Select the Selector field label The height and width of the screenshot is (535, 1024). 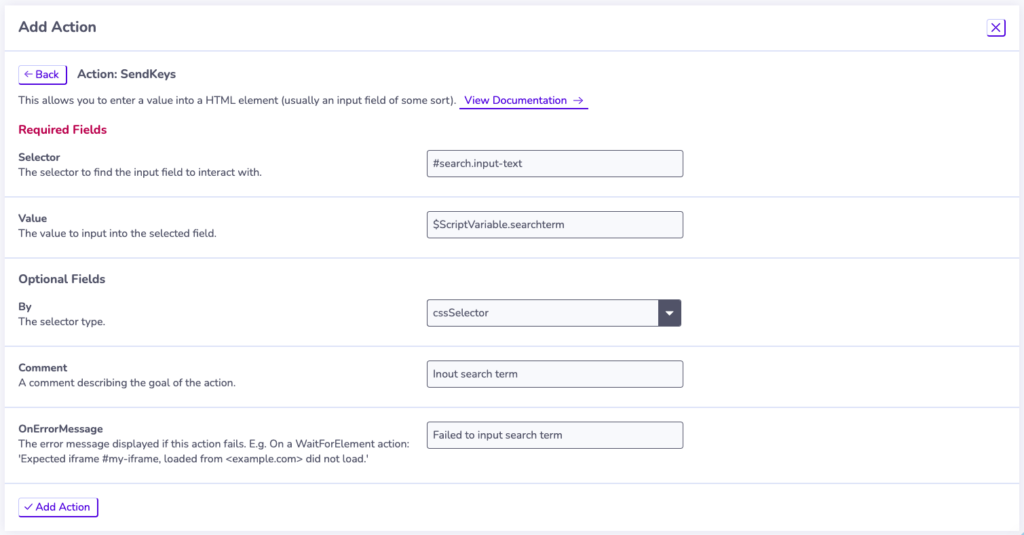(x=39, y=157)
